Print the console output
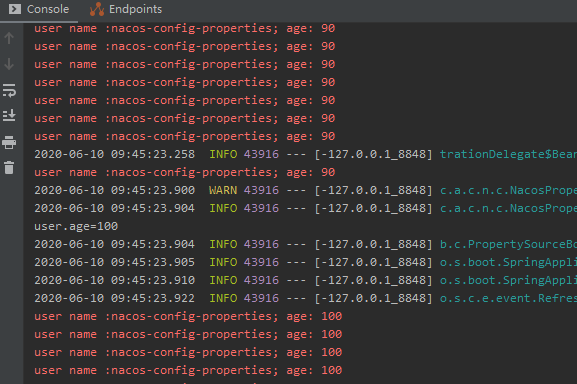577x384 pixels. coord(9,142)
